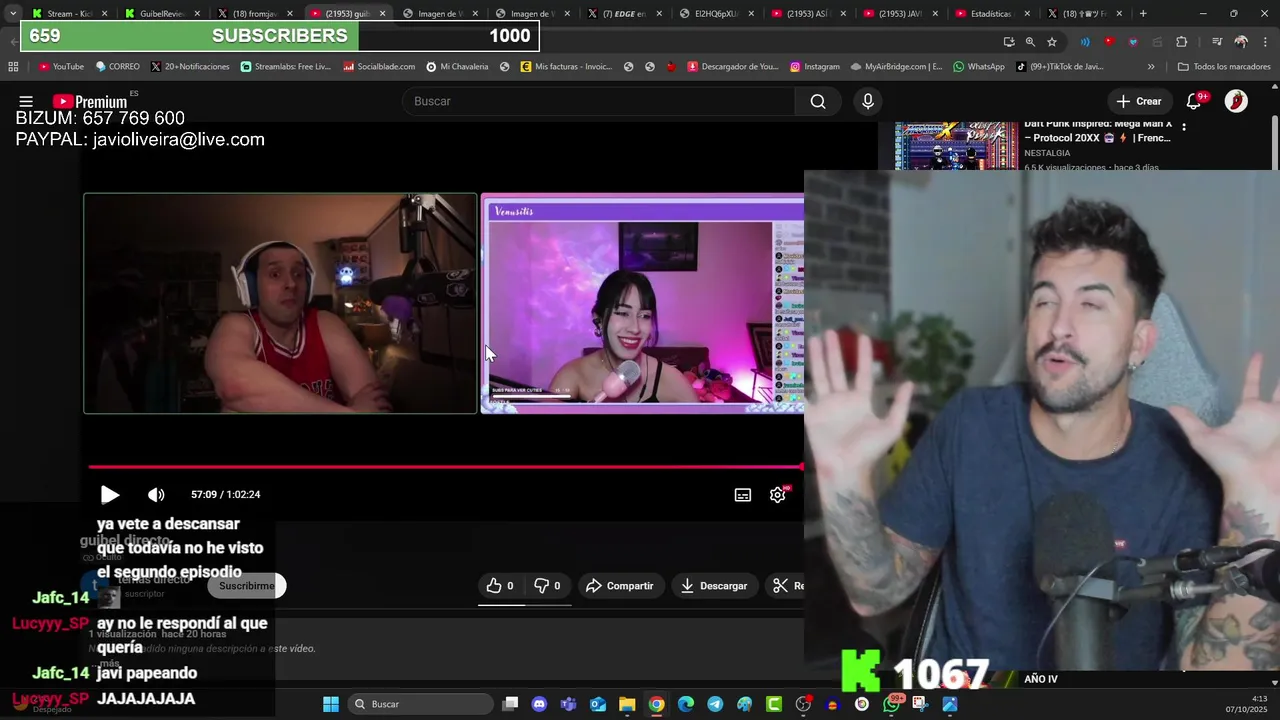Open a new browser tab with plus
The width and height of the screenshot is (1280, 720).
point(1143,13)
